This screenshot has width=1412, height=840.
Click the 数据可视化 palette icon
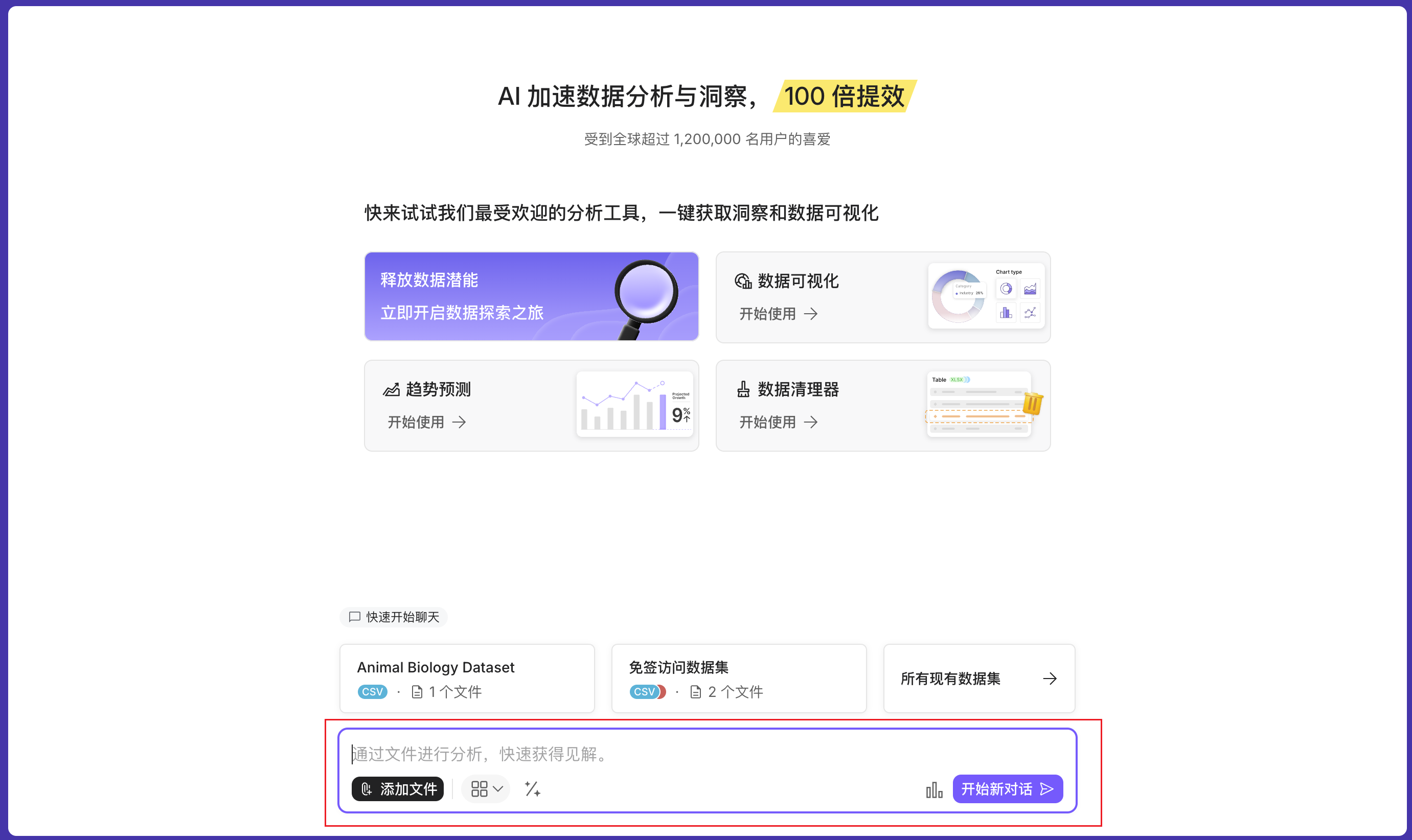(743, 282)
